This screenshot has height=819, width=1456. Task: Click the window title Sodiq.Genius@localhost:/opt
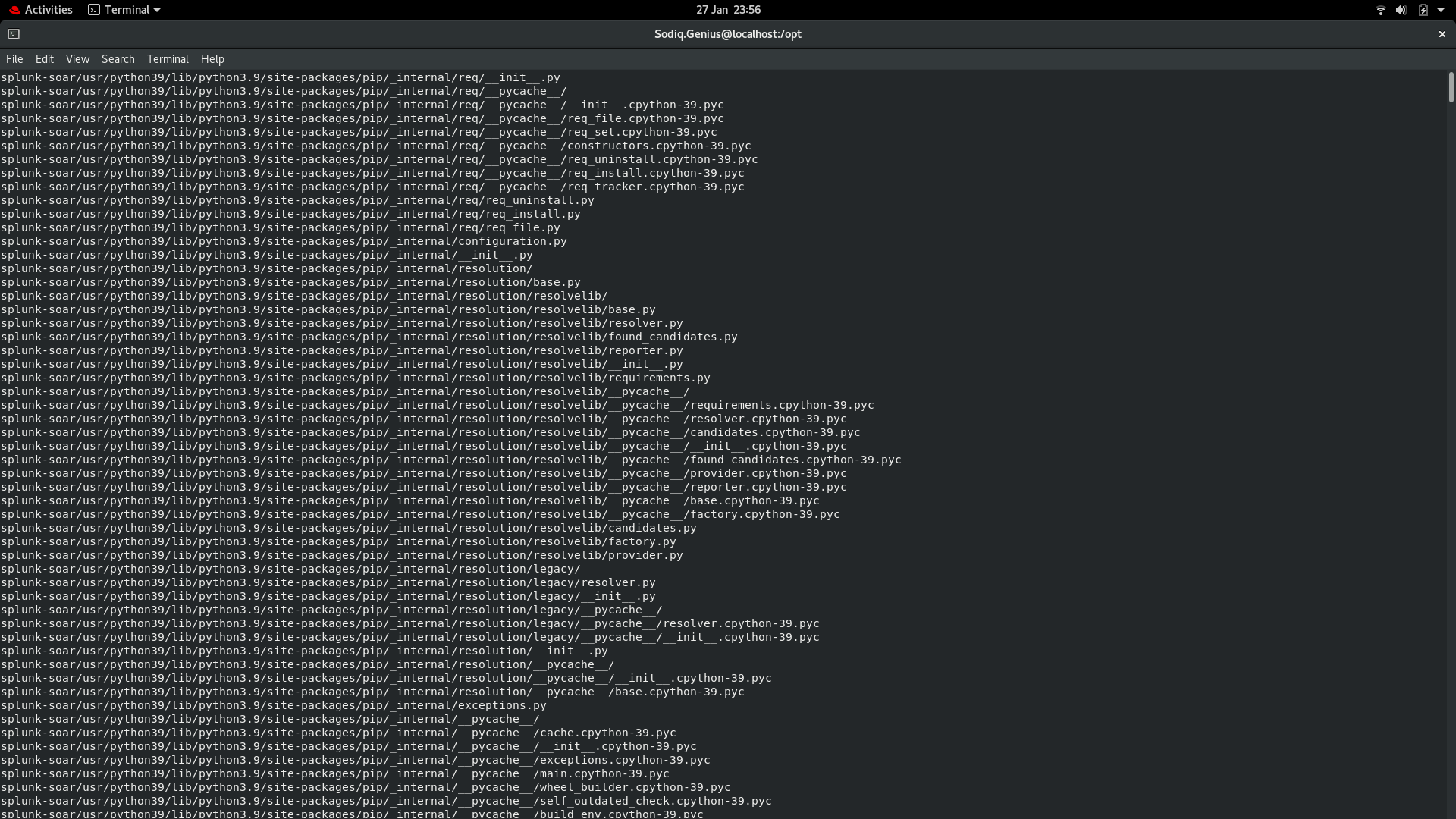(727, 34)
